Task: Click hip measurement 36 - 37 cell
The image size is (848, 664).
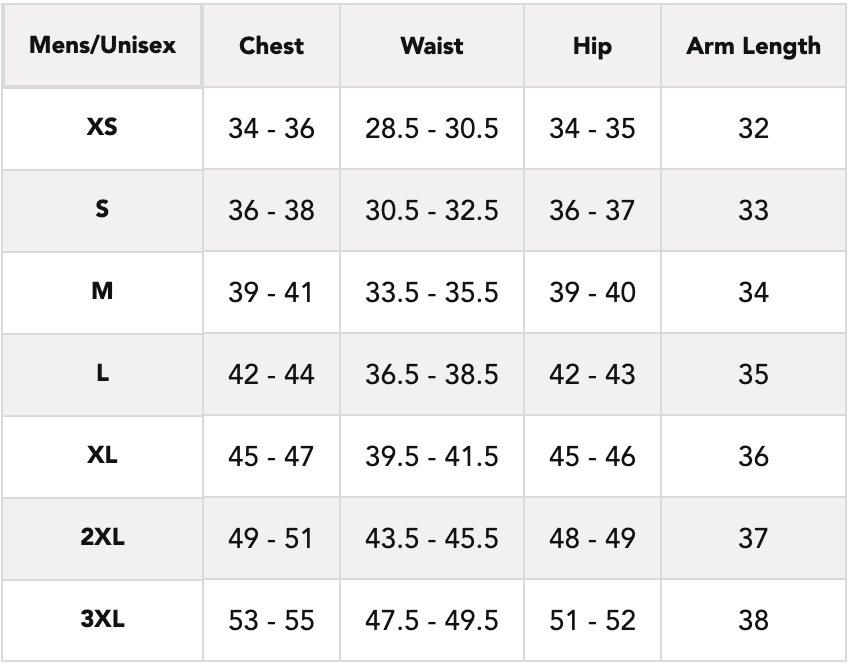Action: point(592,211)
